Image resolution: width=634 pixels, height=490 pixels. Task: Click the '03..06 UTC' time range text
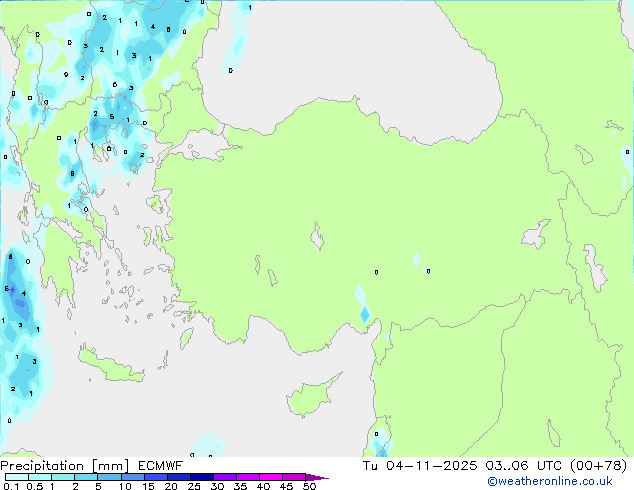524,466
